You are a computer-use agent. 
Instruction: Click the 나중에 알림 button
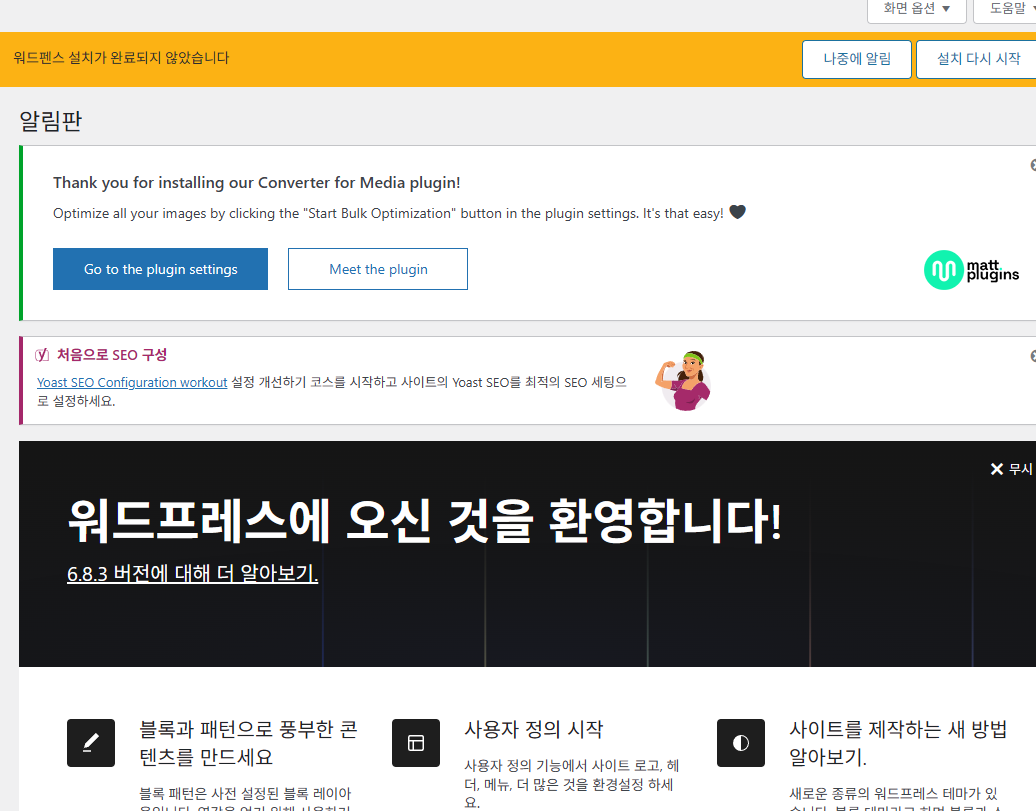[x=857, y=59]
